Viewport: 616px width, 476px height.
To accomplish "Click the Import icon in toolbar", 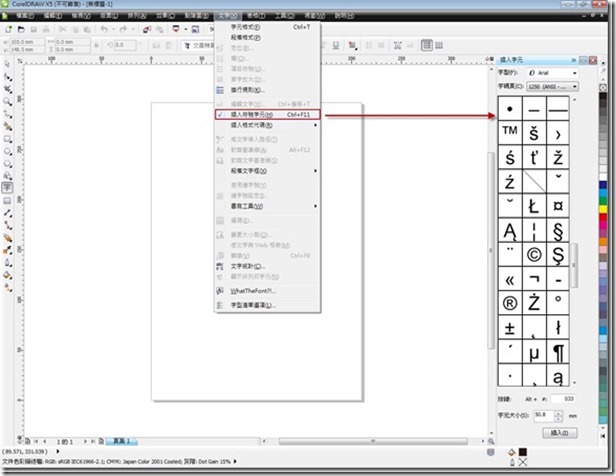I will [147, 29].
